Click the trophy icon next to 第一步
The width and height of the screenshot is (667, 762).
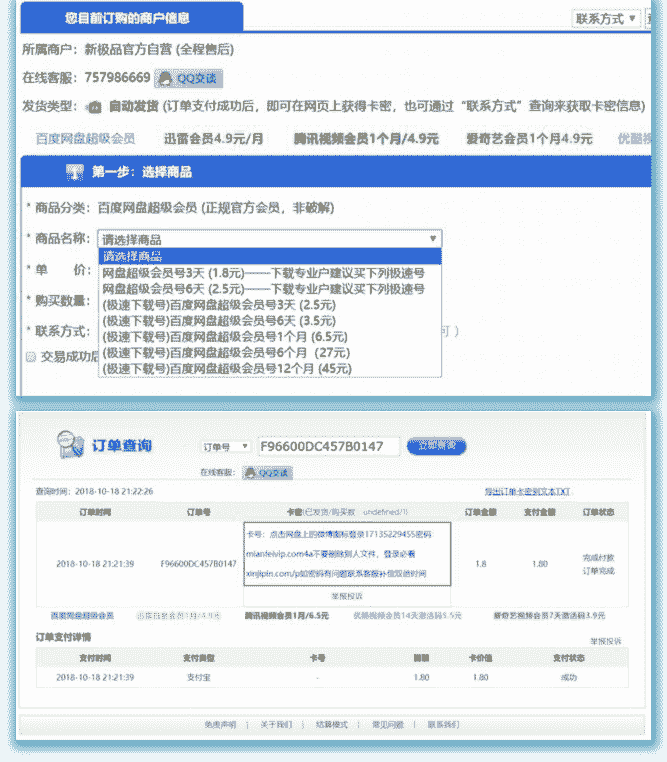coord(74,172)
